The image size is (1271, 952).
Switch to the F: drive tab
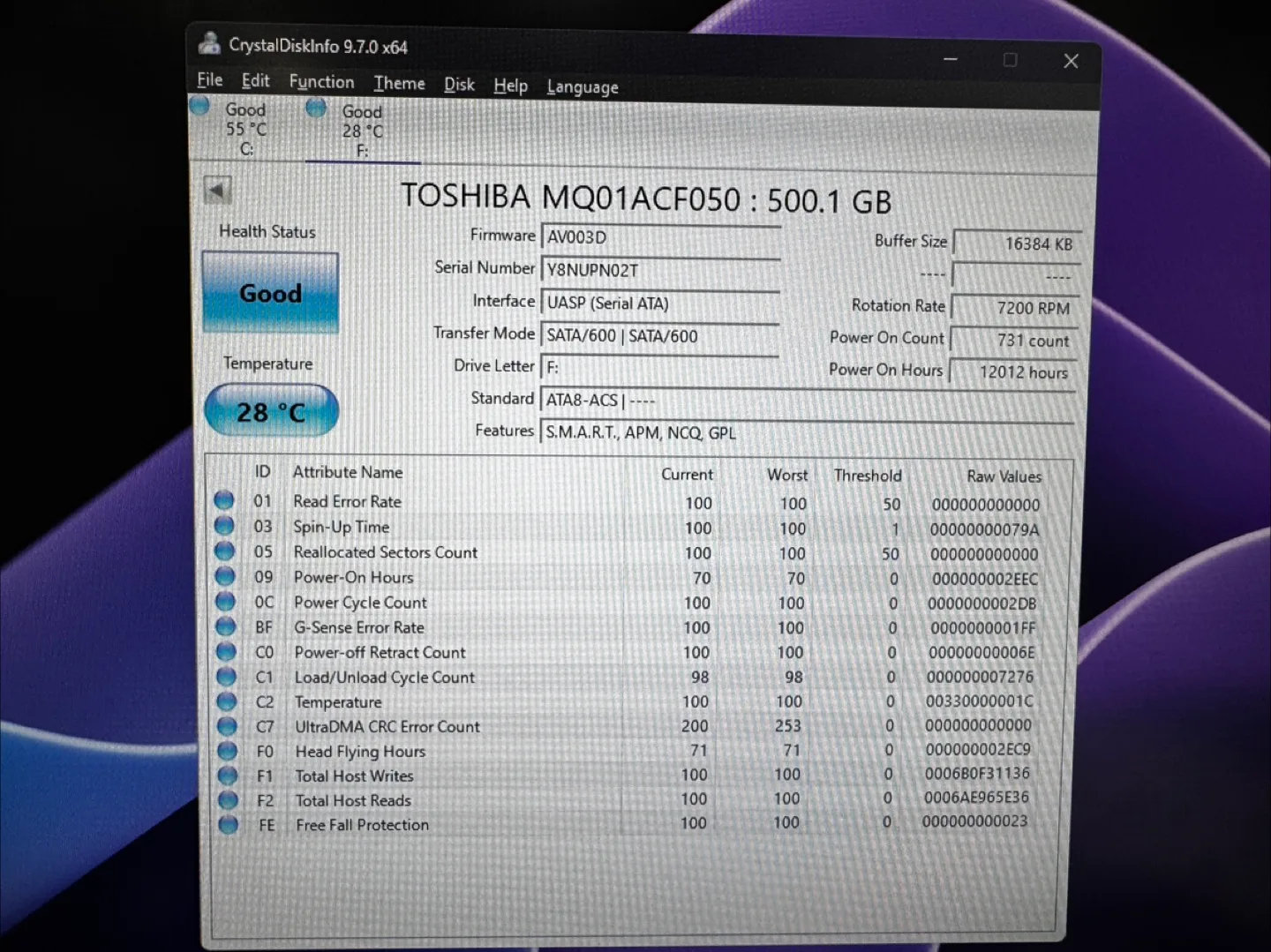pos(361,131)
